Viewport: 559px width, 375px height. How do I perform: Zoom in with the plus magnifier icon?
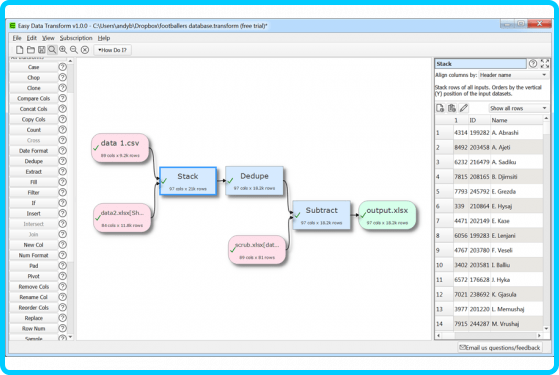[63, 50]
